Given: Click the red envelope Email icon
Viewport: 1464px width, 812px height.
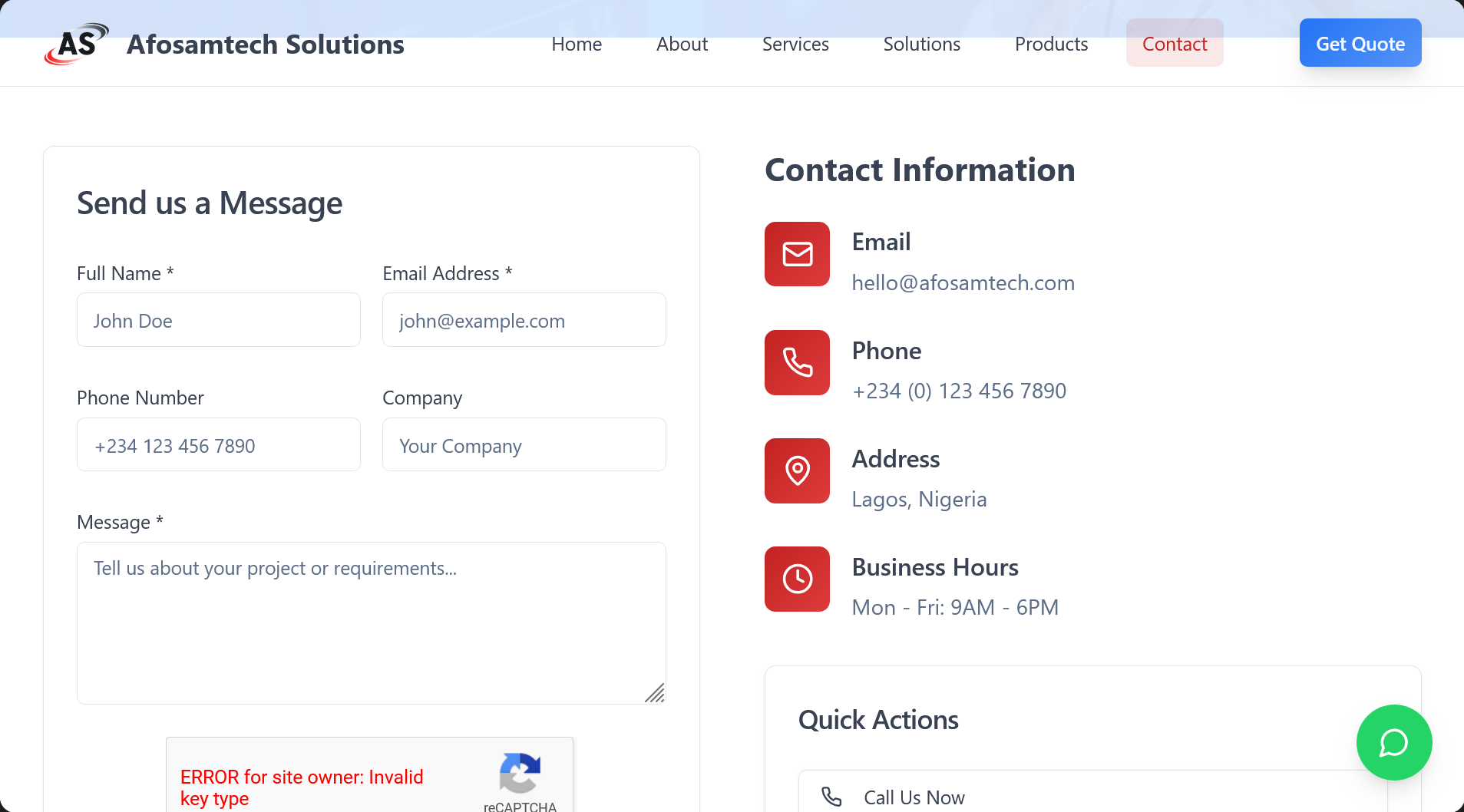Looking at the screenshot, I should click(x=797, y=254).
